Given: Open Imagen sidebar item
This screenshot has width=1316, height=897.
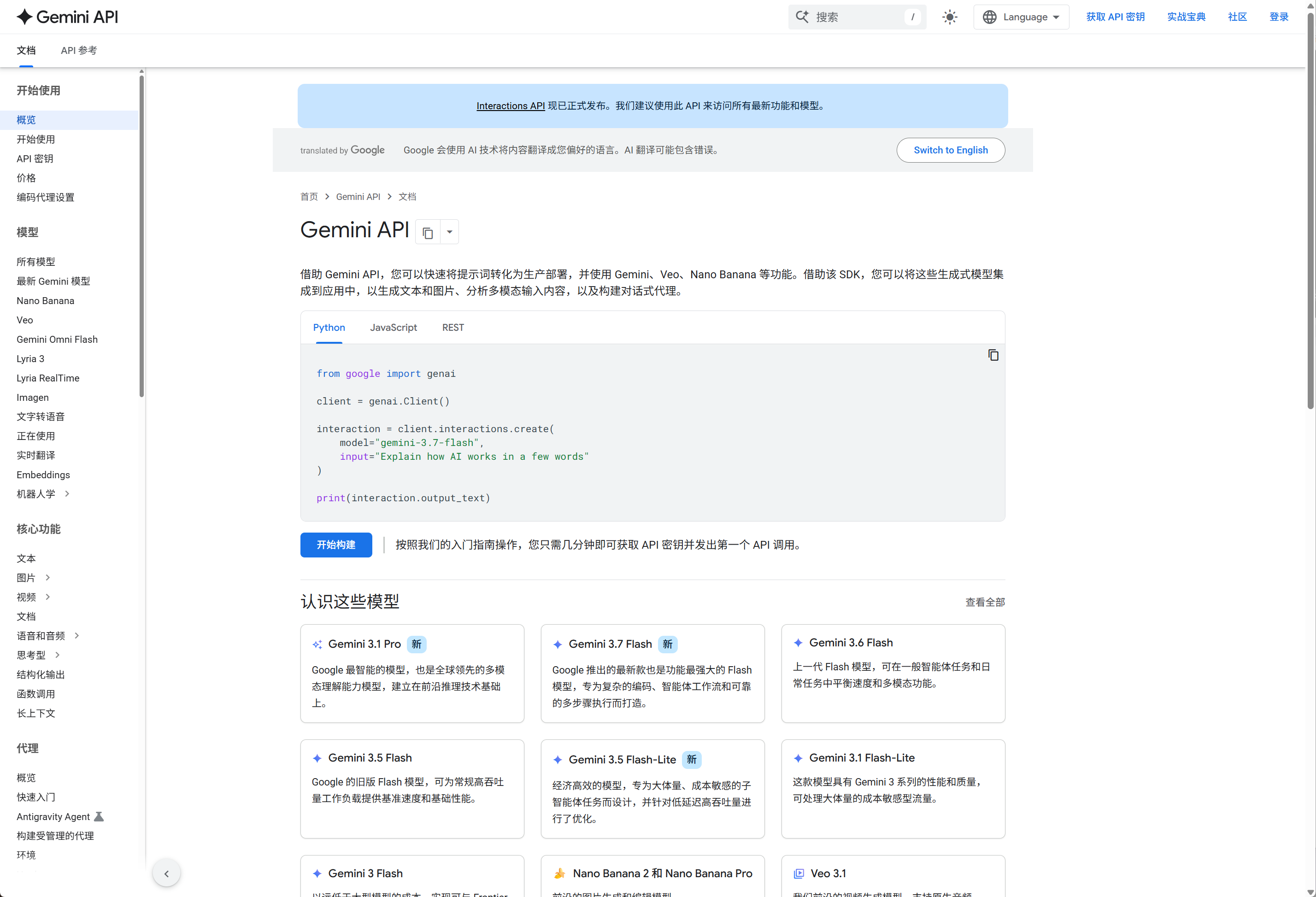Looking at the screenshot, I should pyautogui.click(x=32, y=398).
